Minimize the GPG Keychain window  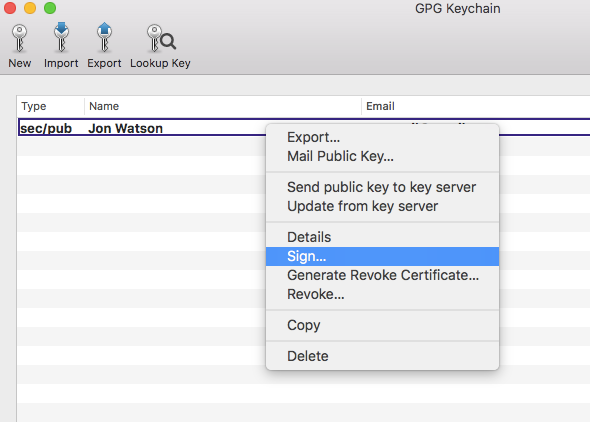point(30,8)
